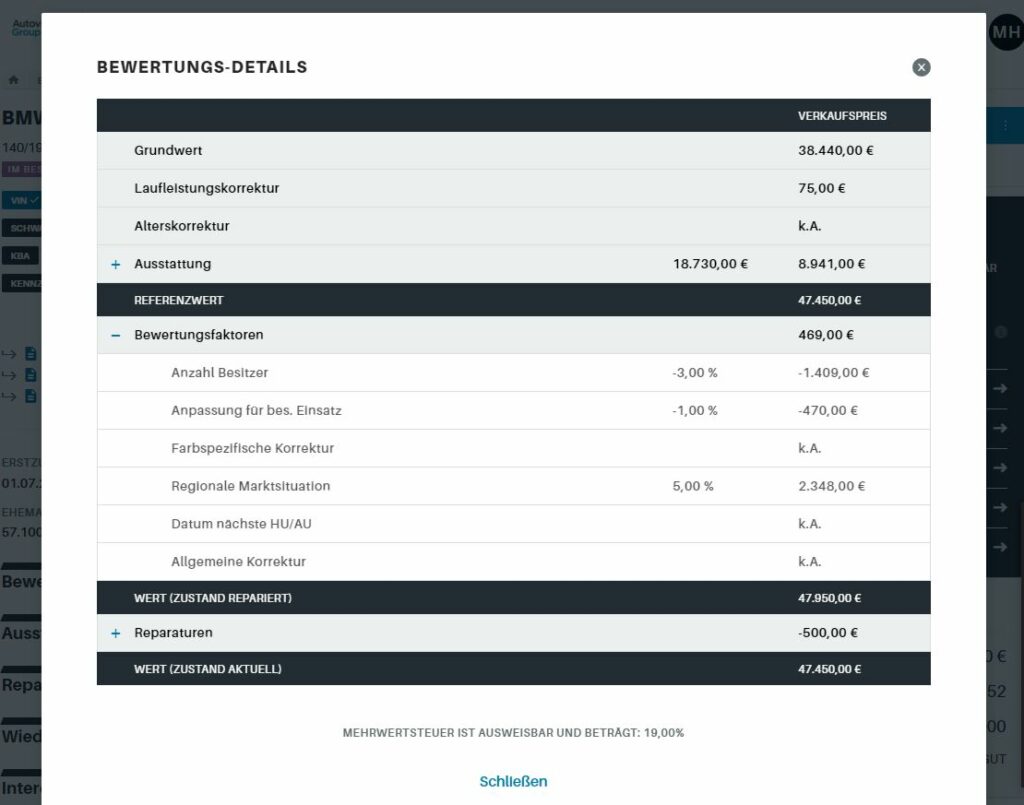
Task: Click the KBA badge in the background page
Action: [x=20, y=255]
